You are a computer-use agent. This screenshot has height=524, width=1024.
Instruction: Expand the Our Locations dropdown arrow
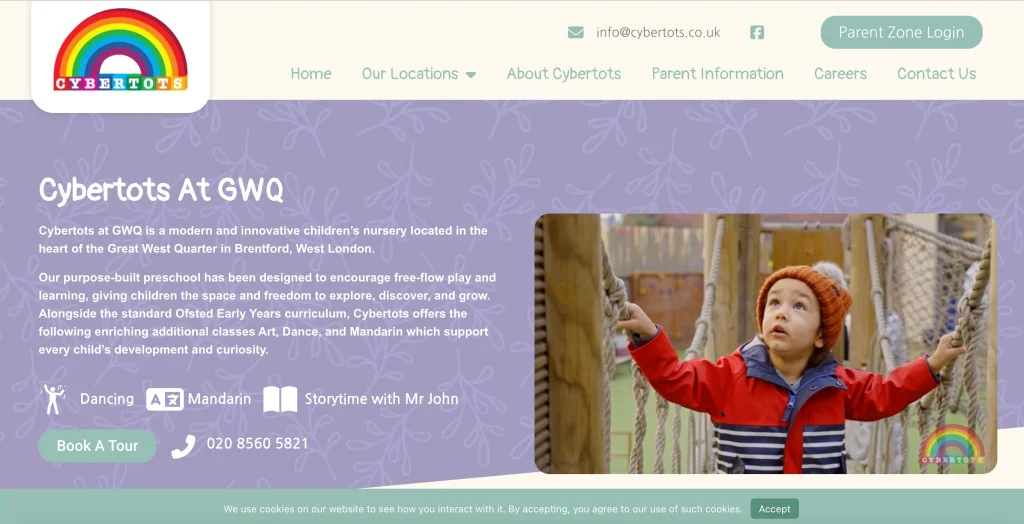(471, 74)
